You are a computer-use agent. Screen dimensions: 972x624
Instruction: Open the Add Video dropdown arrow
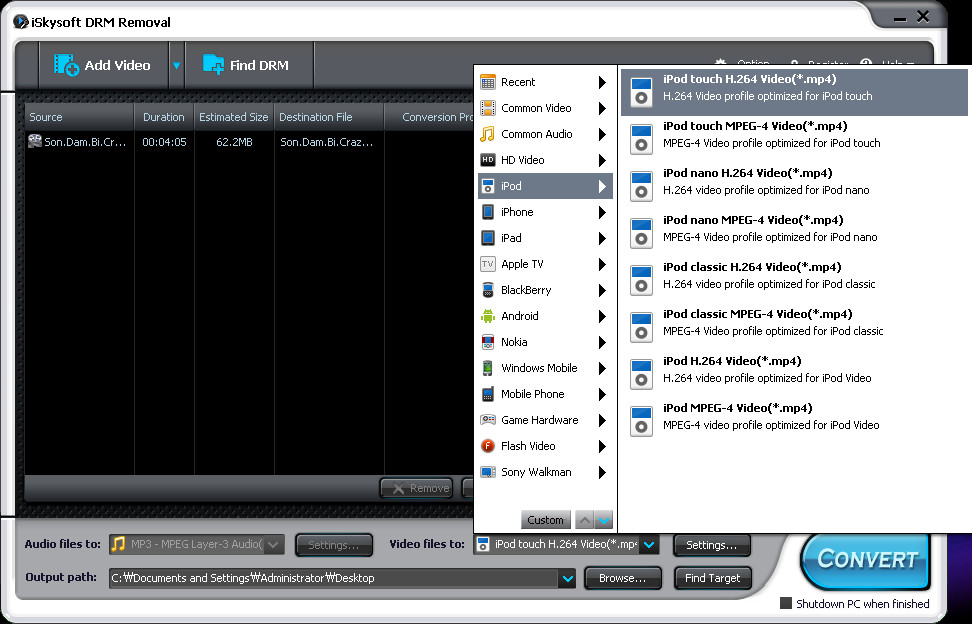pyautogui.click(x=177, y=65)
